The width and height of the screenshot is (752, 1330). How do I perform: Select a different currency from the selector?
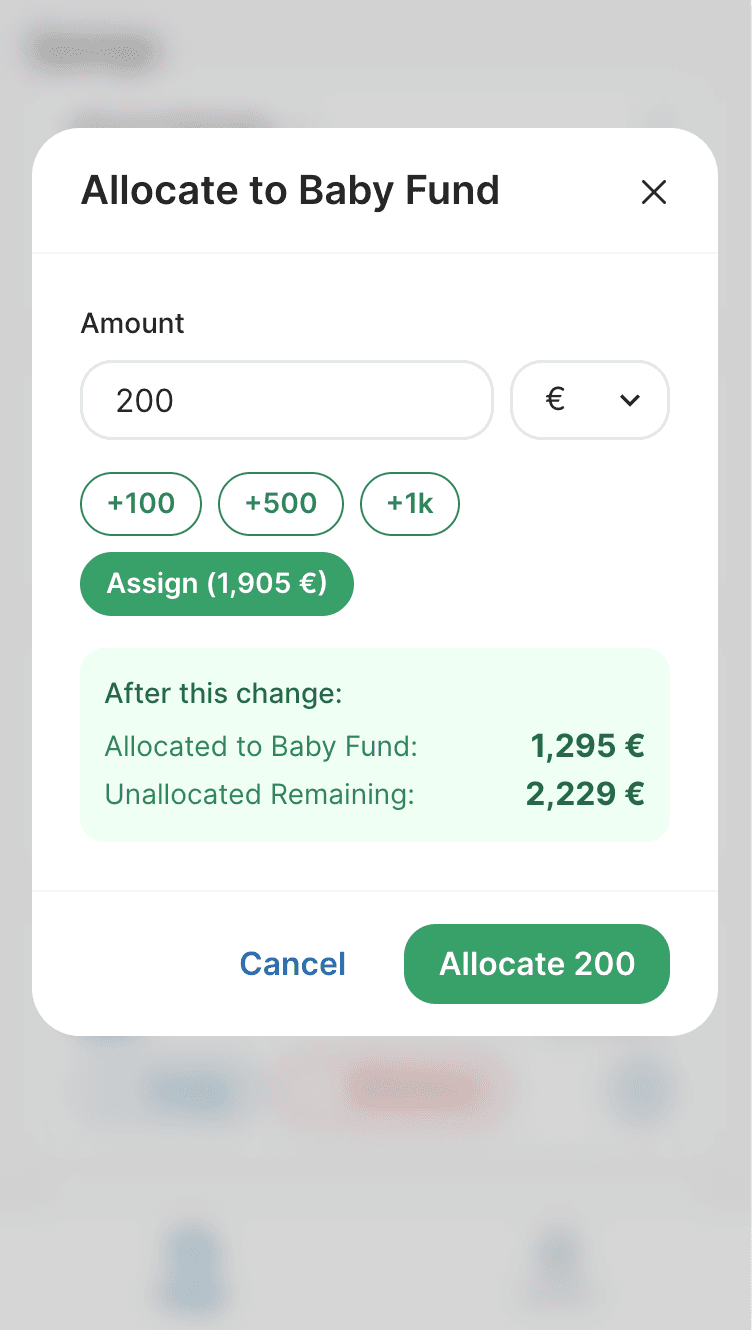(590, 400)
